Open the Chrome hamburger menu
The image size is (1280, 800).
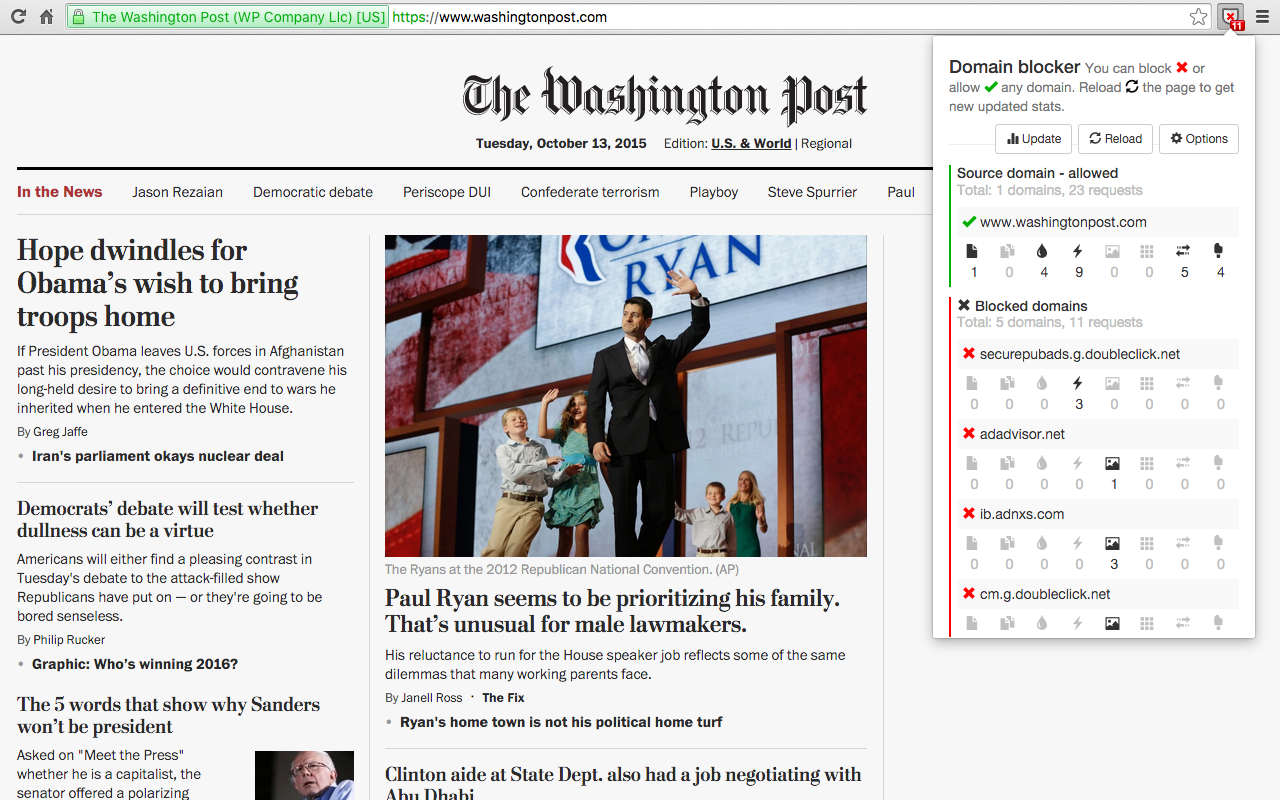1261,17
